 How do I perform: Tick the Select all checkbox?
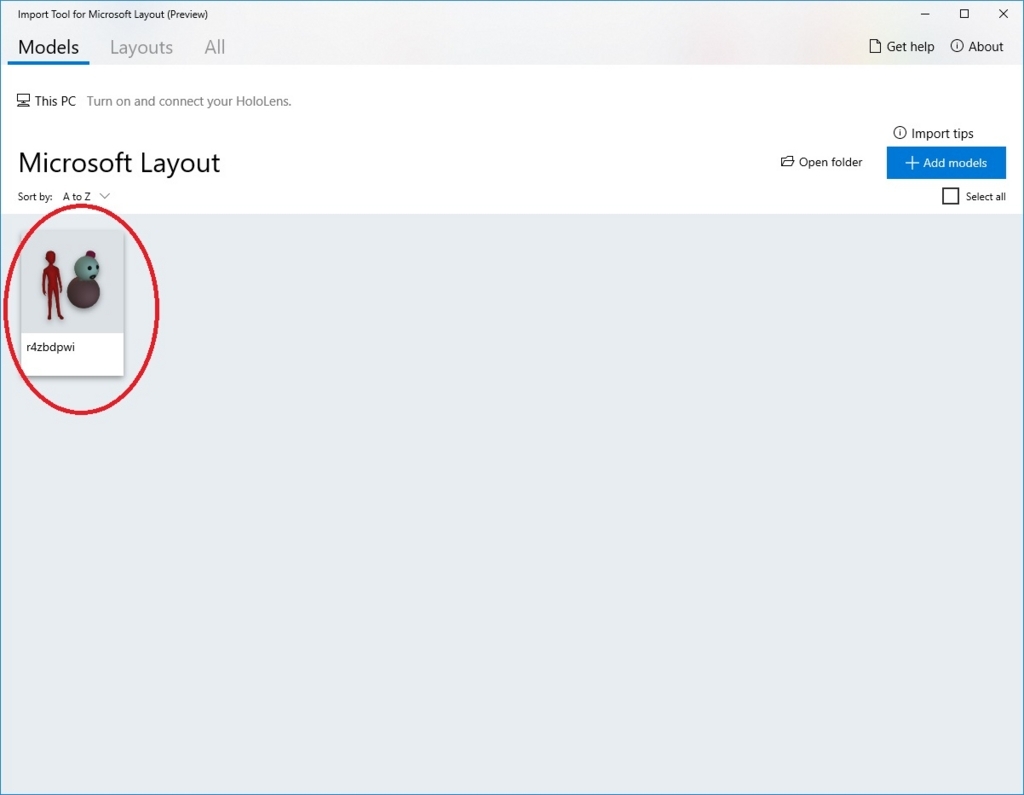[951, 196]
